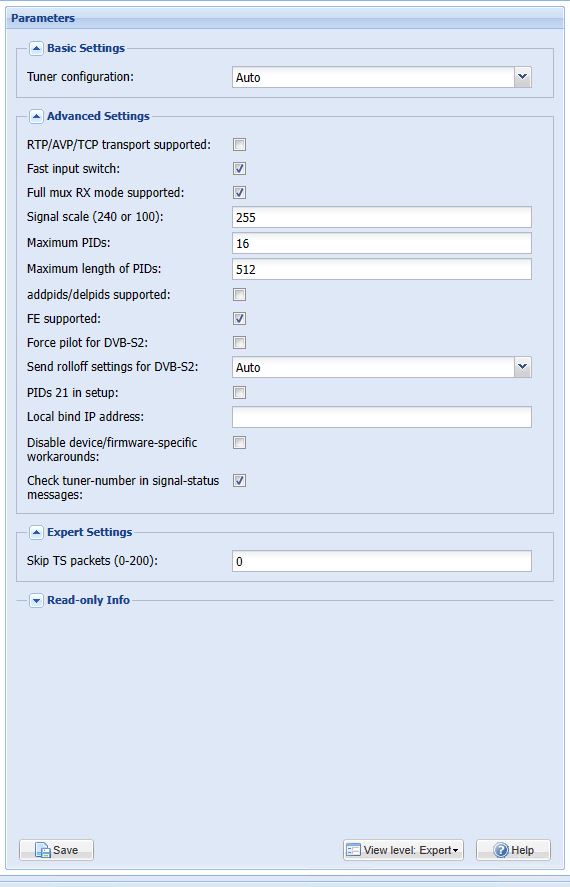The image size is (570, 887).
Task: Uncheck FE supported option
Action: [240, 318]
